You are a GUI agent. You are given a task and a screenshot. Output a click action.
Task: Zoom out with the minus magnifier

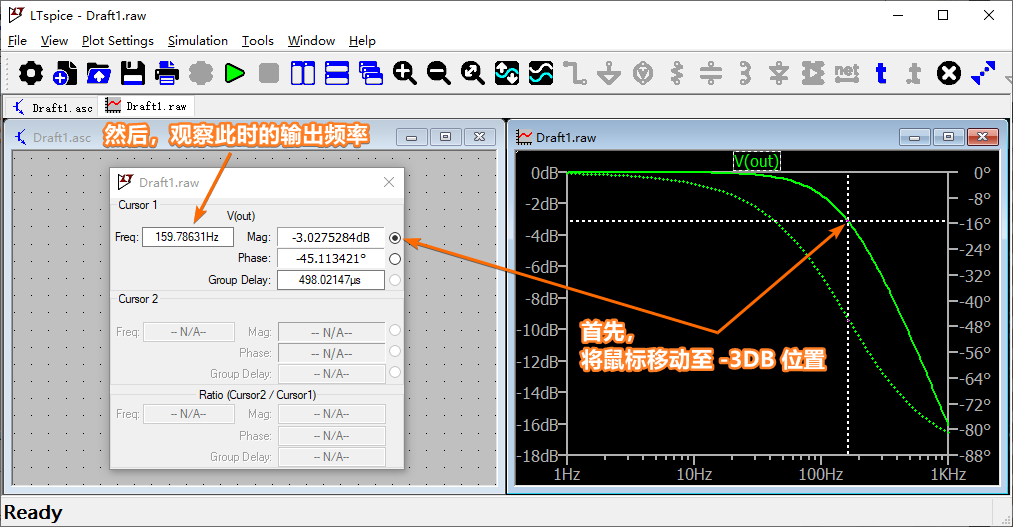[439, 73]
